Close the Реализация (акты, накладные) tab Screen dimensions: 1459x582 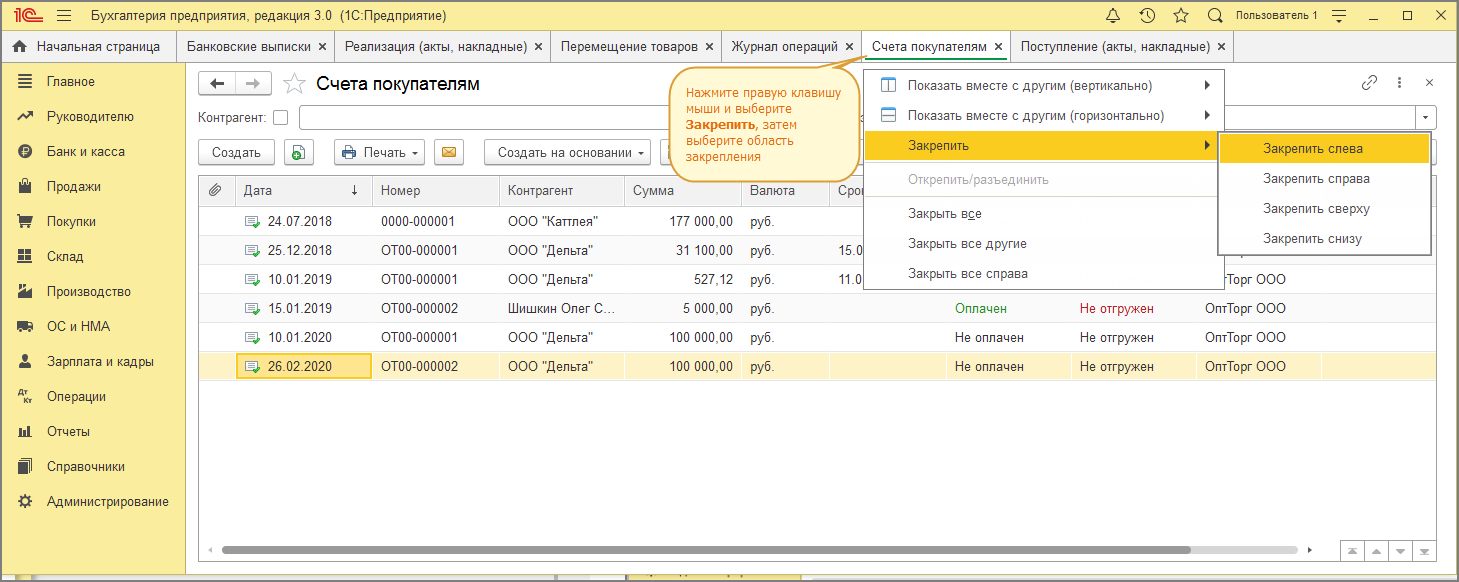538,46
